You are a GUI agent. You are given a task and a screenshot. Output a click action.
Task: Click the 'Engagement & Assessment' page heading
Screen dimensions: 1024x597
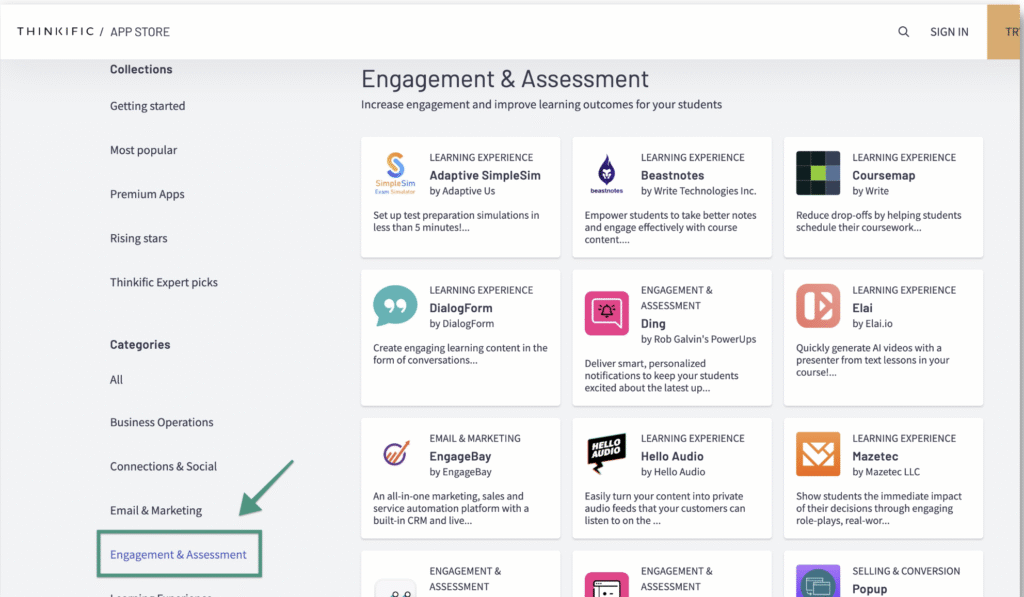[505, 79]
